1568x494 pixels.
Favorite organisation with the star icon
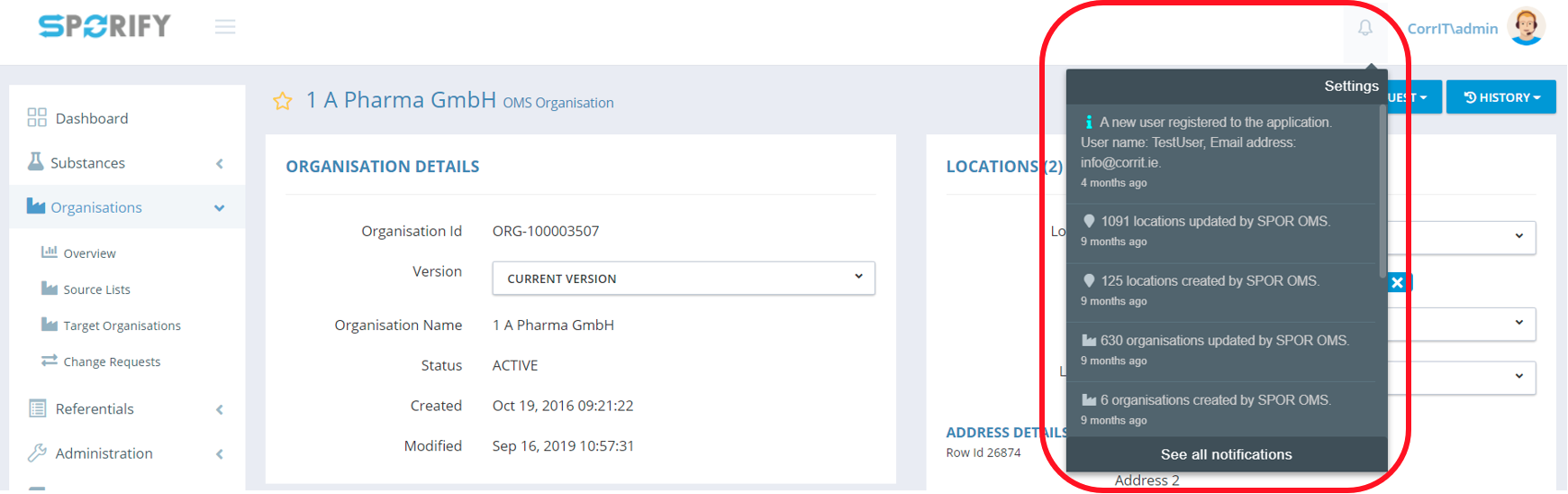[x=283, y=101]
